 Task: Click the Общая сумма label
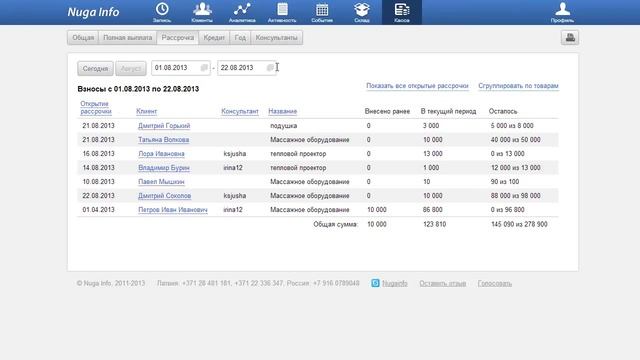(x=336, y=224)
